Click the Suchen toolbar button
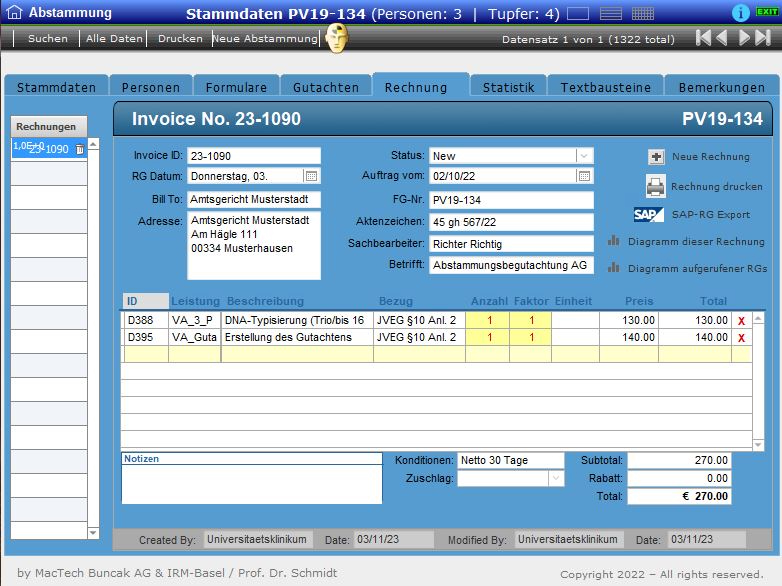Viewport: 782px width, 586px height. (48, 38)
